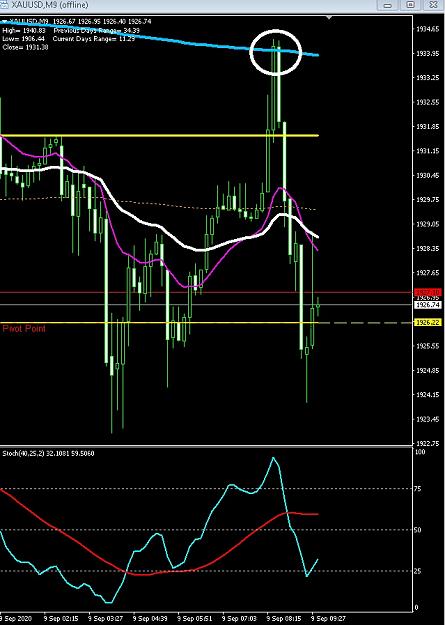Click the 50 level on Stochastic scale
This screenshot has height=625, width=445.
417,530
